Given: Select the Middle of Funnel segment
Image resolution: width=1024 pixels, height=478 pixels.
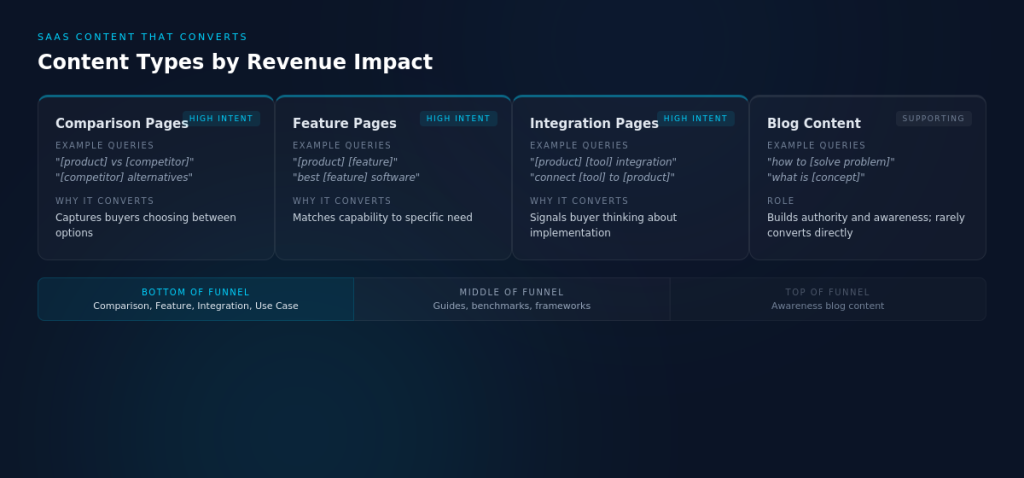Looking at the screenshot, I should pos(512,299).
